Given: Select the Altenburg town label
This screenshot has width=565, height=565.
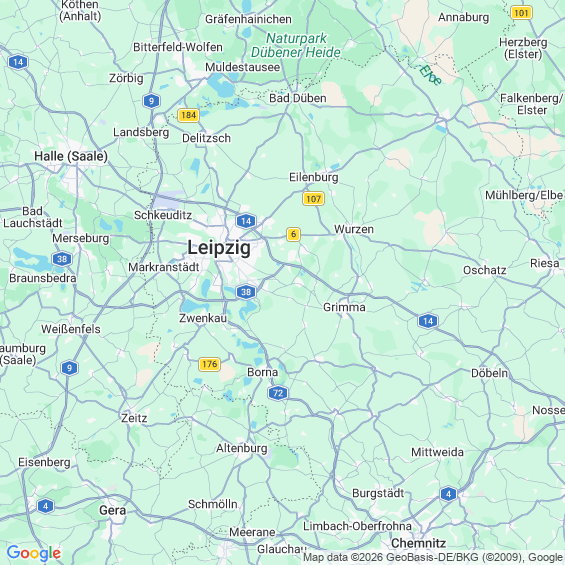Looking at the screenshot, I should click(x=242, y=448).
